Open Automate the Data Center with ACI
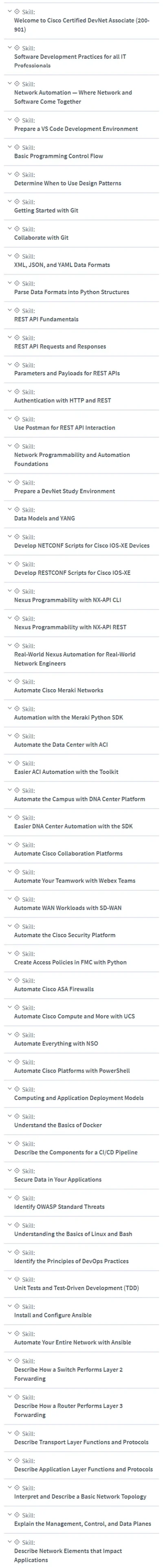 click(x=61, y=745)
